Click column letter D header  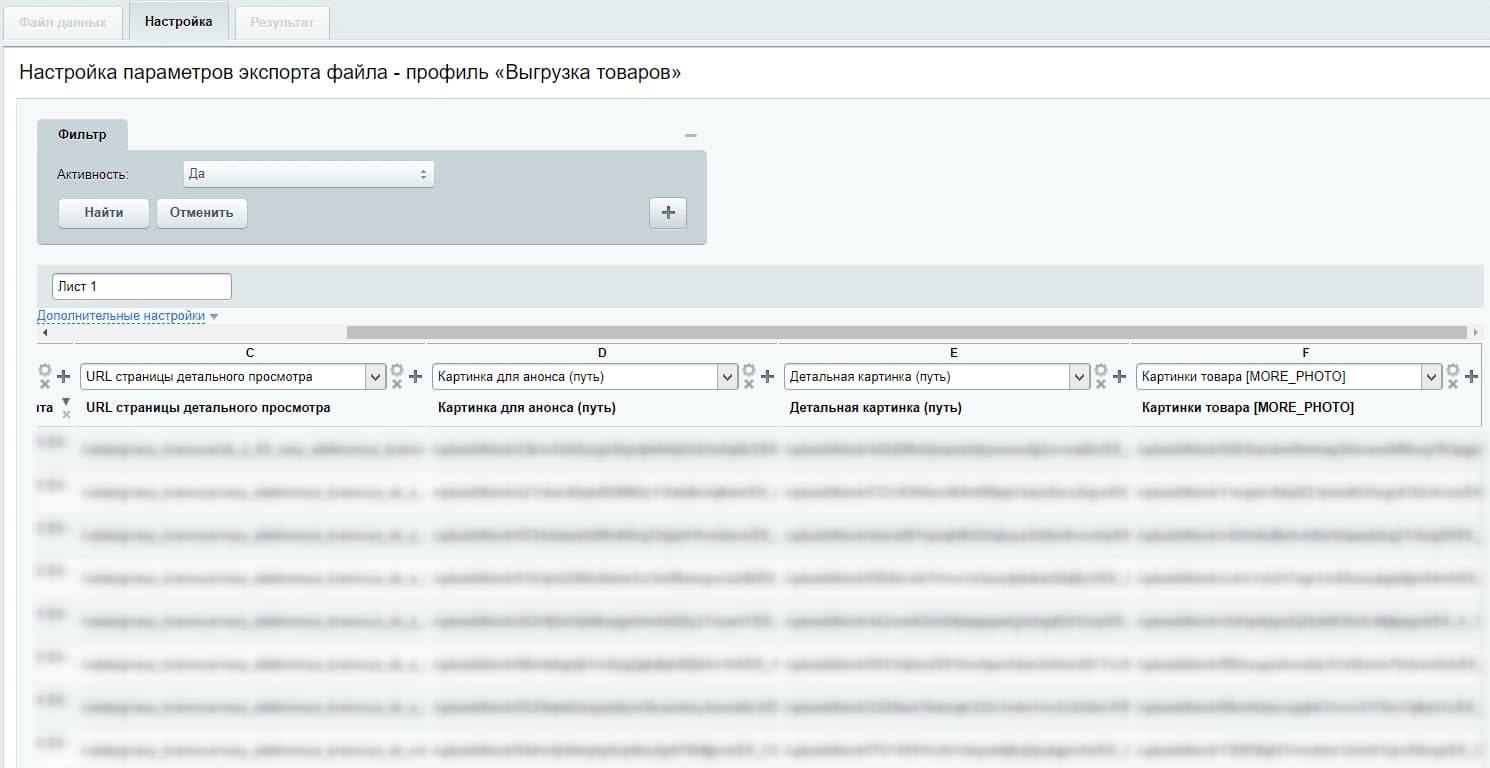(x=602, y=353)
